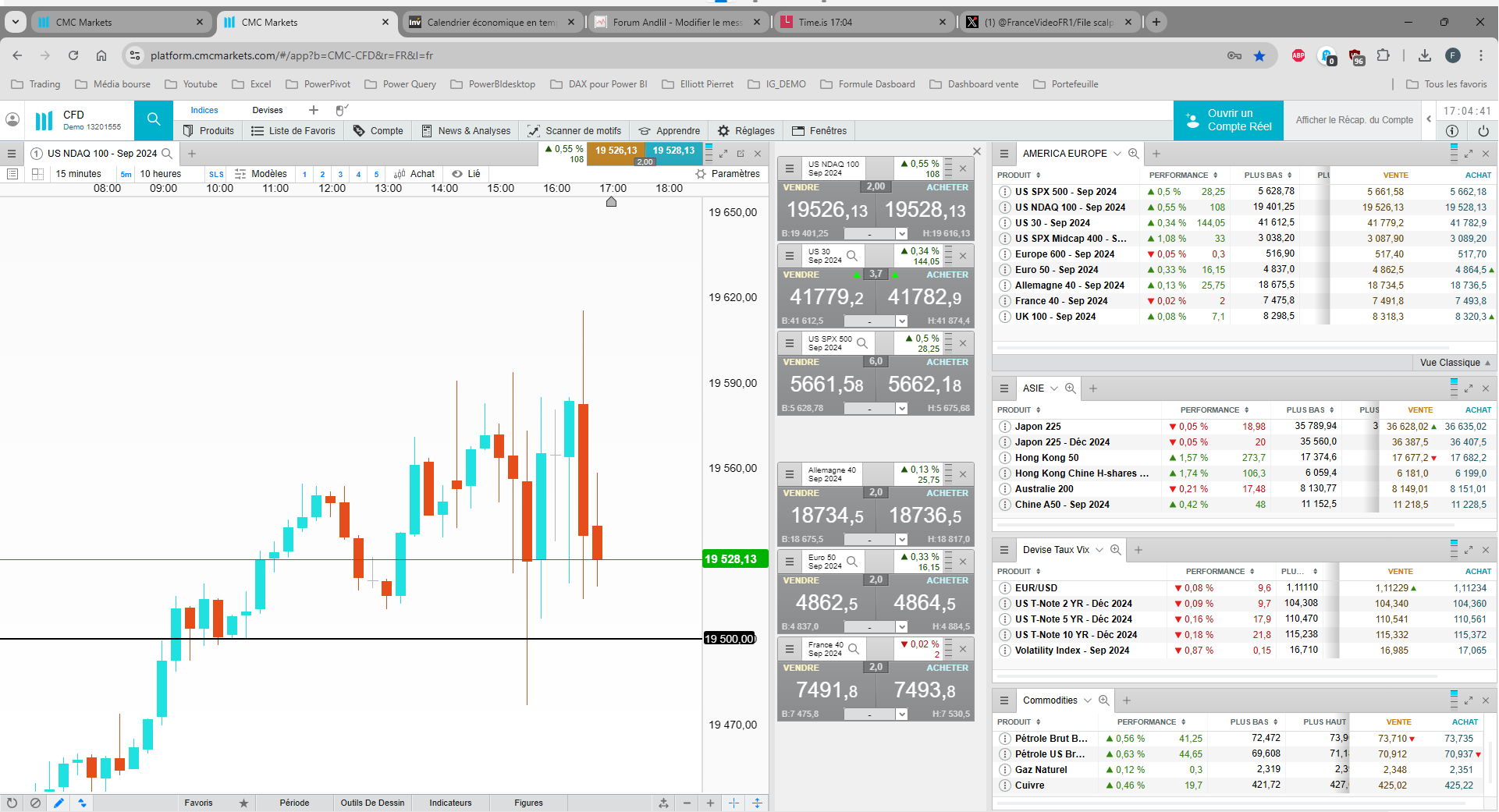Viewport: 1499px width, 812px height.
Task: Open Outils De Dessin tab
Action: [372, 803]
